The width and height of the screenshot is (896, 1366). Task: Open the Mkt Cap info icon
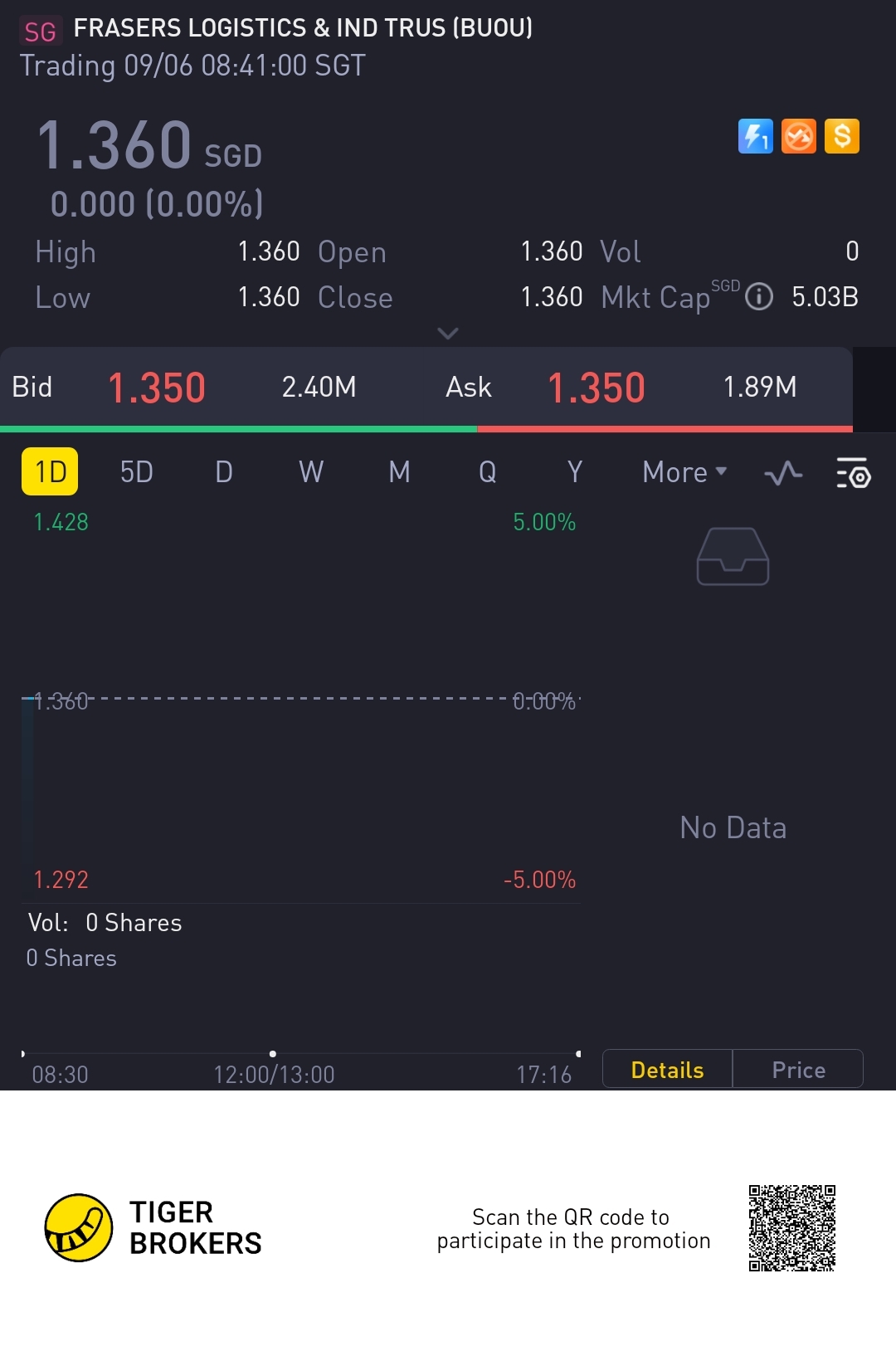759,296
